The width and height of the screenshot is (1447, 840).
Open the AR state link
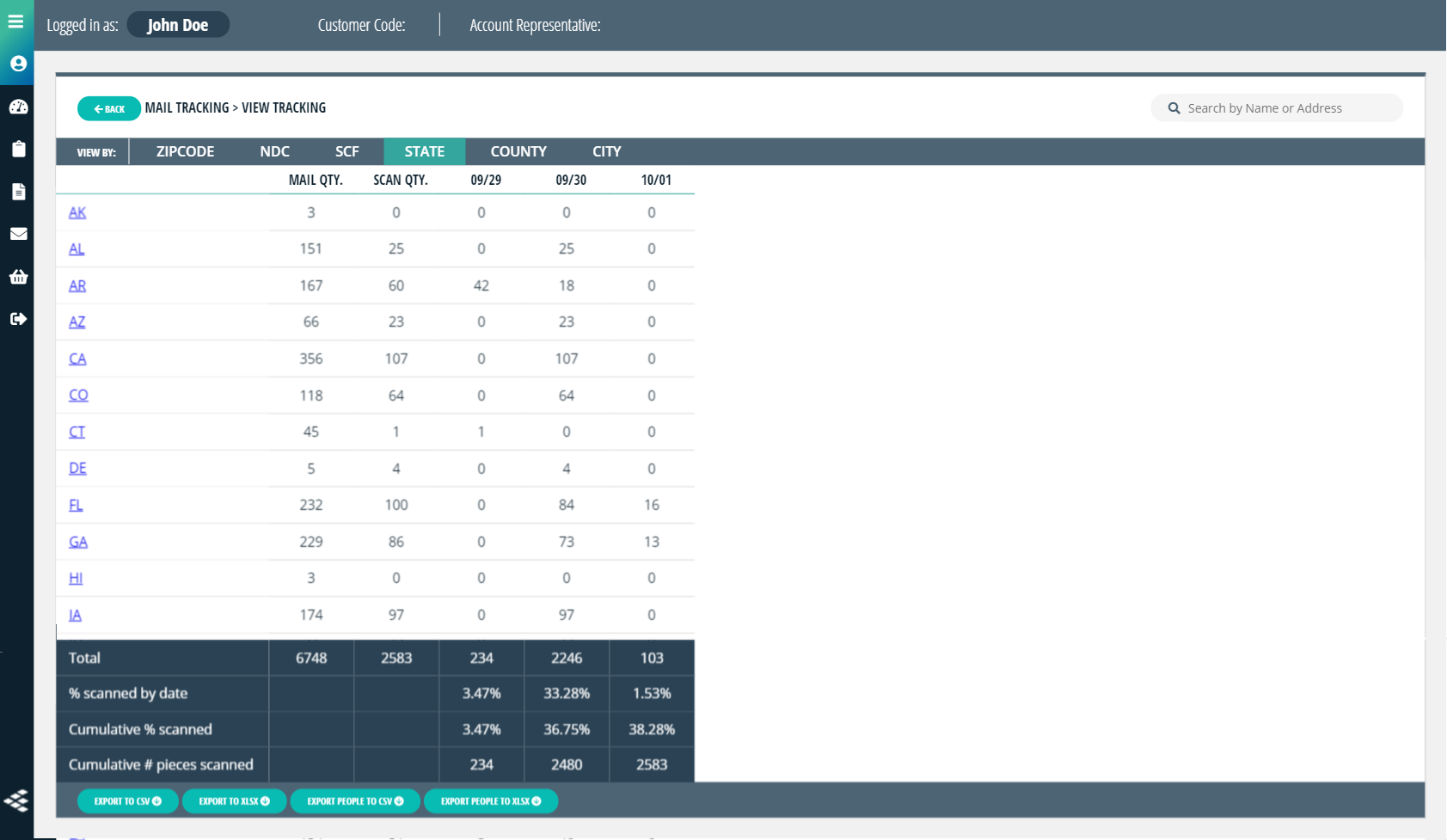tap(77, 285)
